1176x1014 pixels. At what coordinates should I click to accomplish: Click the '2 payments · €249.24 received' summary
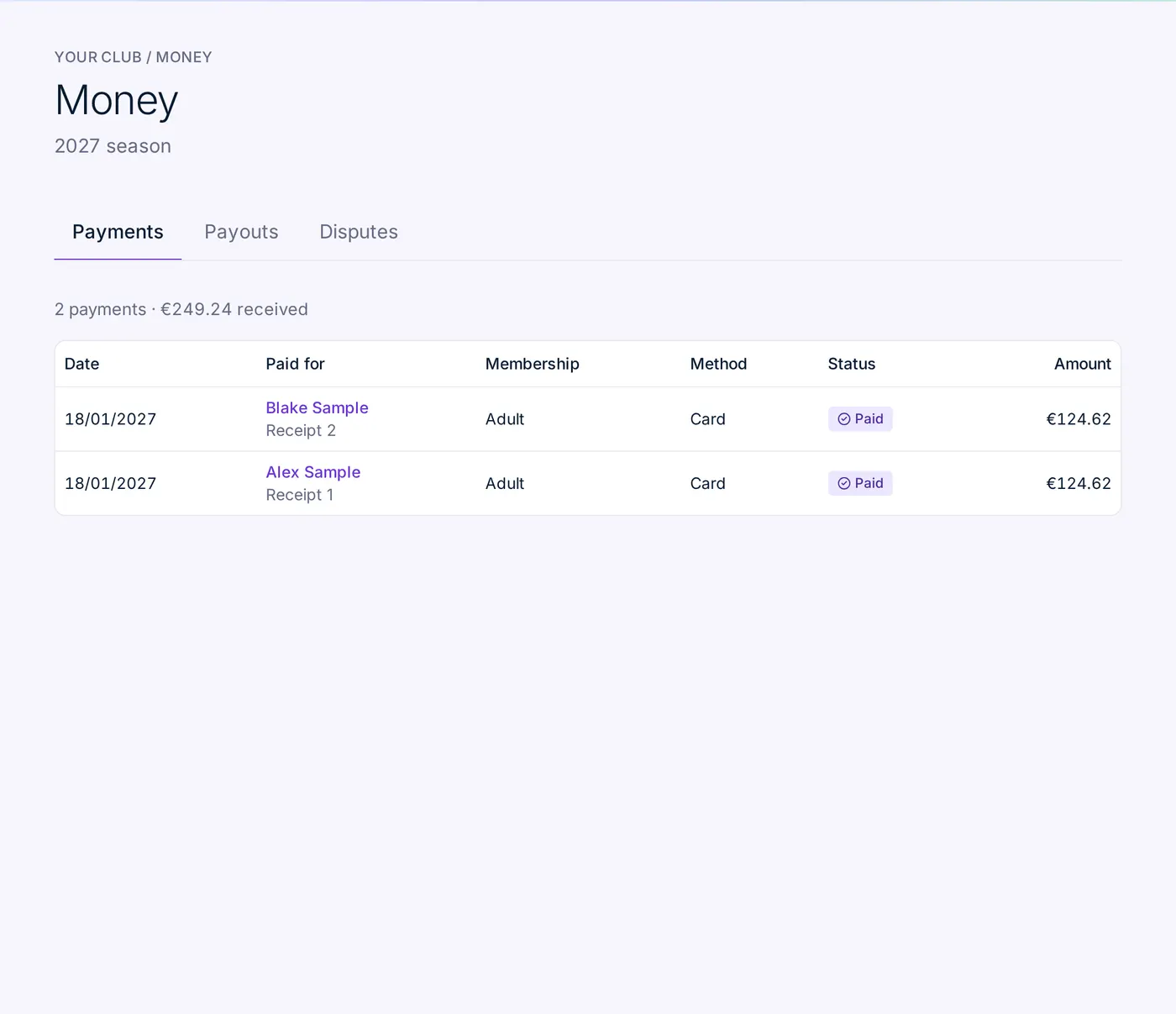click(x=181, y=309)
